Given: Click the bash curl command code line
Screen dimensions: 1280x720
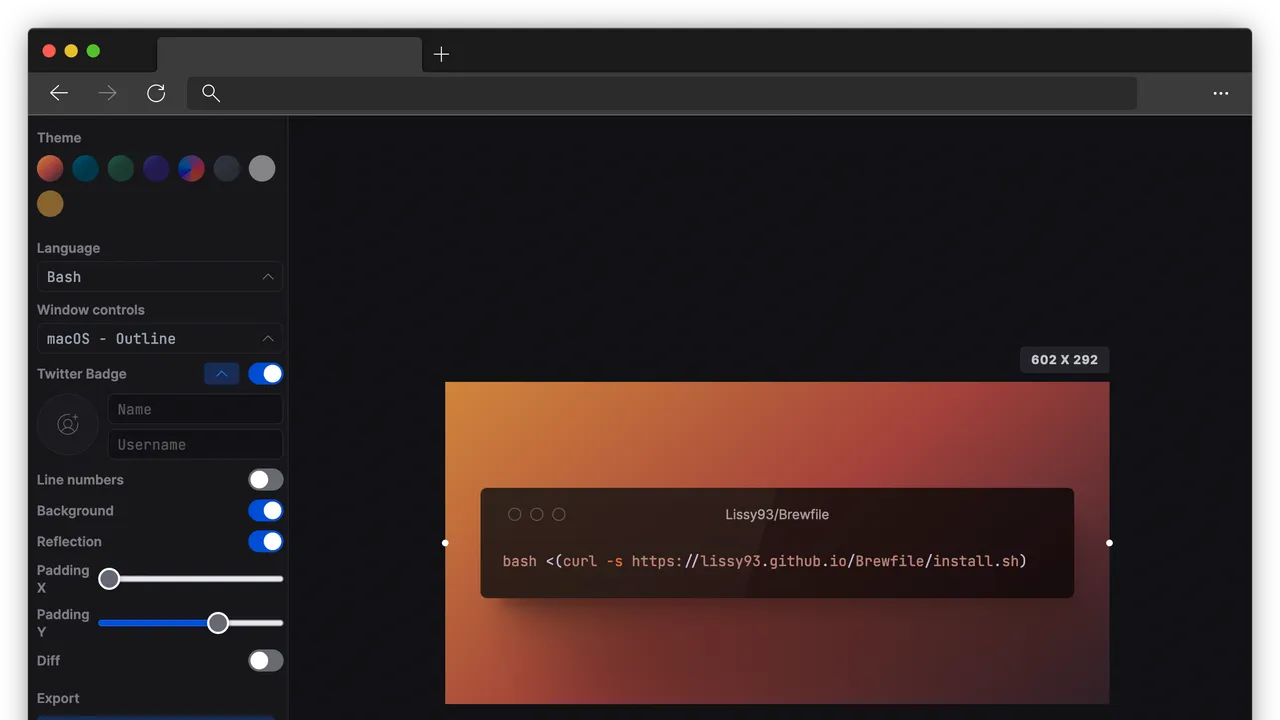Looking at the screenshot, I should point(764,561).
